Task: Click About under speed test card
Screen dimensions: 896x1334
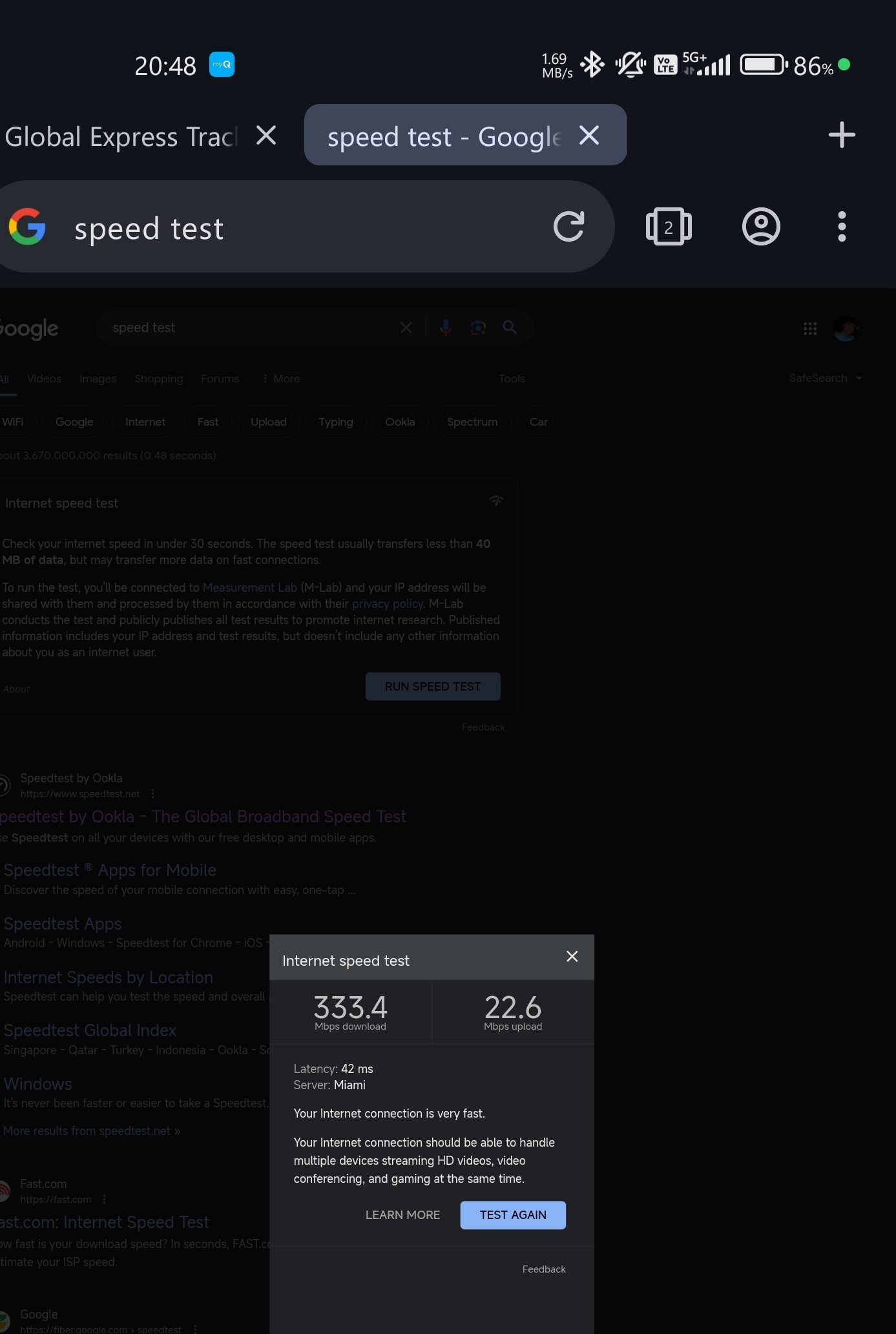Action: pos(16,689)
